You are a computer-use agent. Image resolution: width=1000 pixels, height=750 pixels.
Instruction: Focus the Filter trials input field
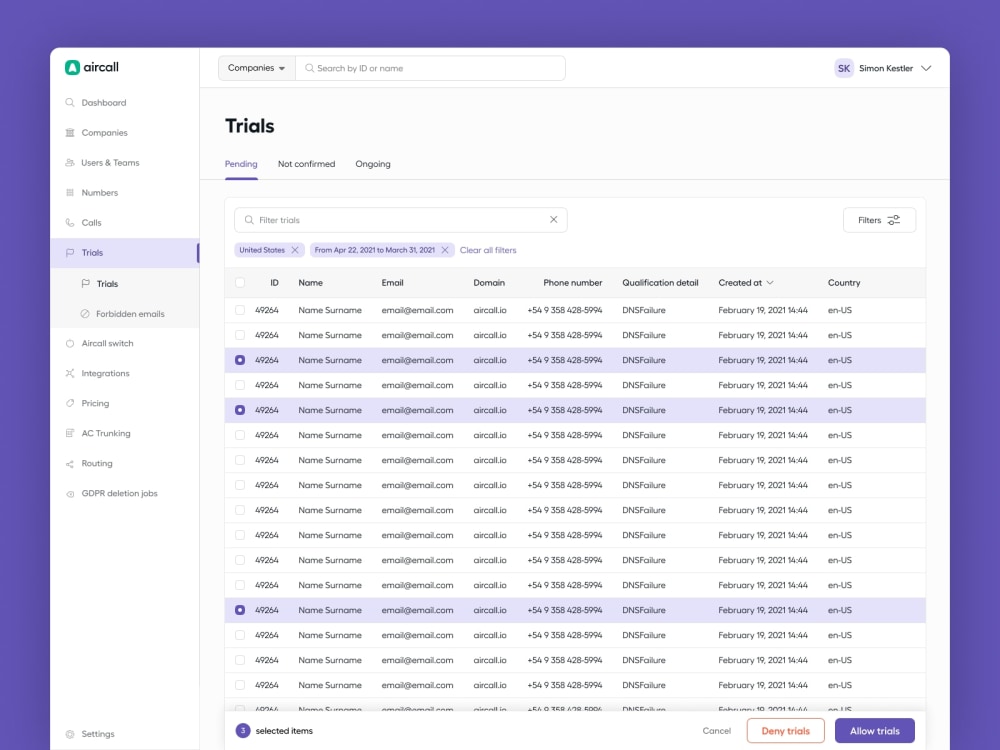(401, 220)
